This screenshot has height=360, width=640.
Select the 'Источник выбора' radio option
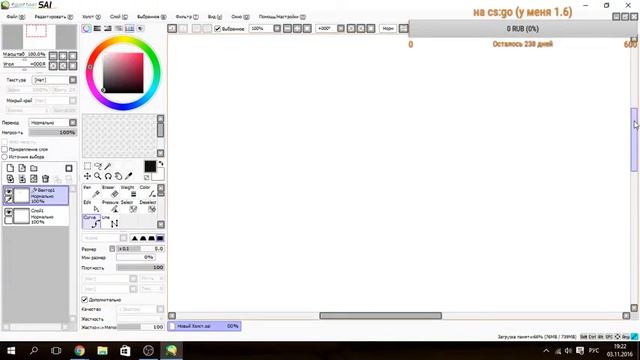[x=5, y=157]
